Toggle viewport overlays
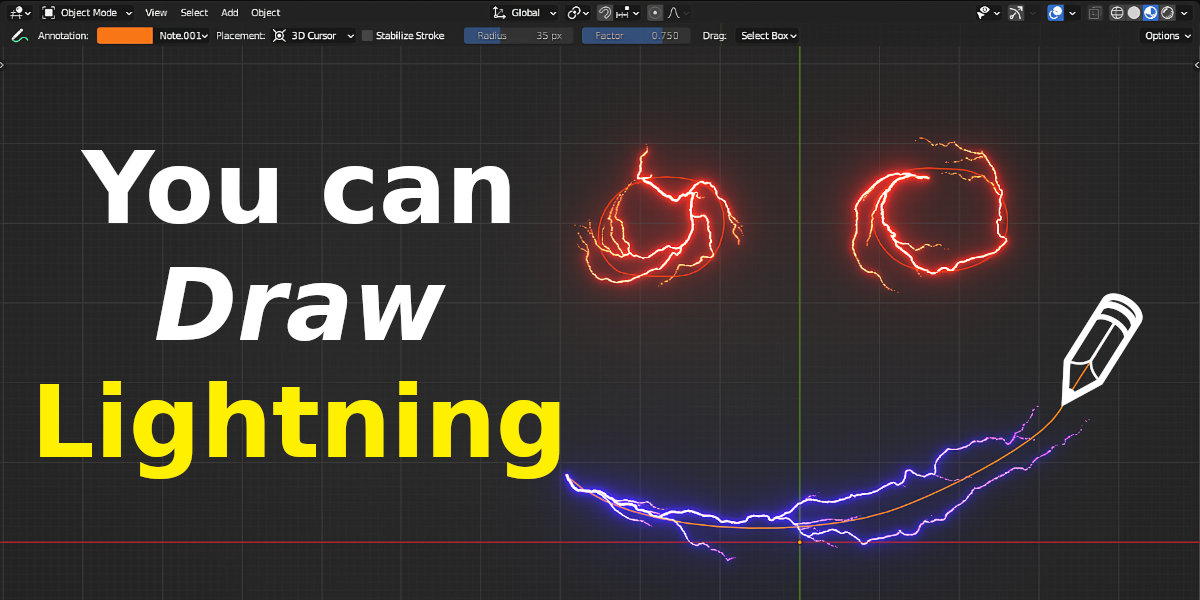This screenshot has width=1200, height=600. [1055, 13]
